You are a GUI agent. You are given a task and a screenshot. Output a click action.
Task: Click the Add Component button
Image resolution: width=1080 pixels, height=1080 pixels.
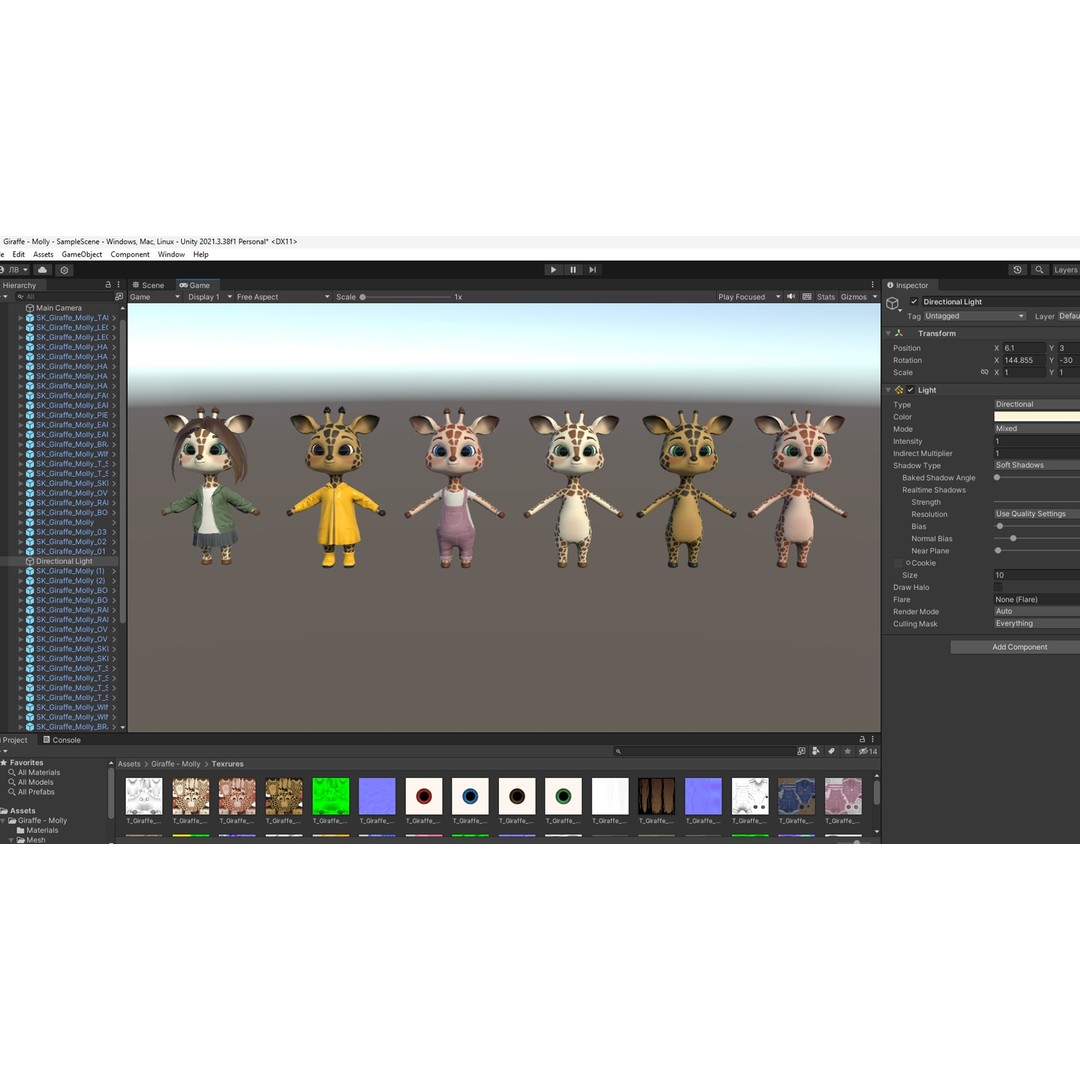[1019, 647]
